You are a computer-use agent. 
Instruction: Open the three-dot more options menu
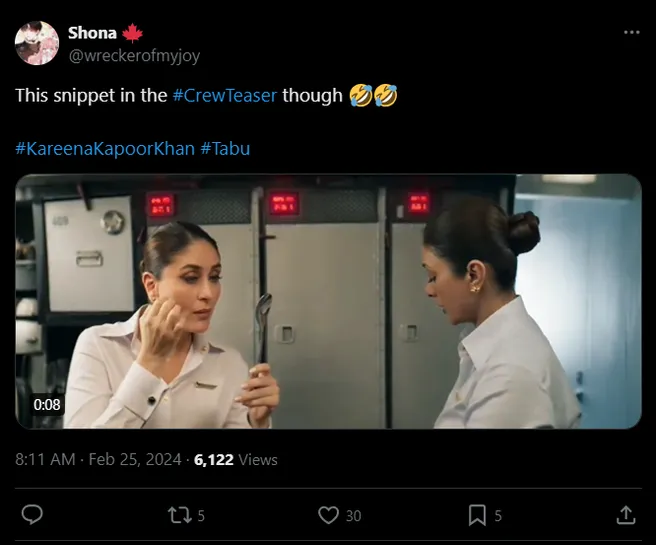click(631, 32)
